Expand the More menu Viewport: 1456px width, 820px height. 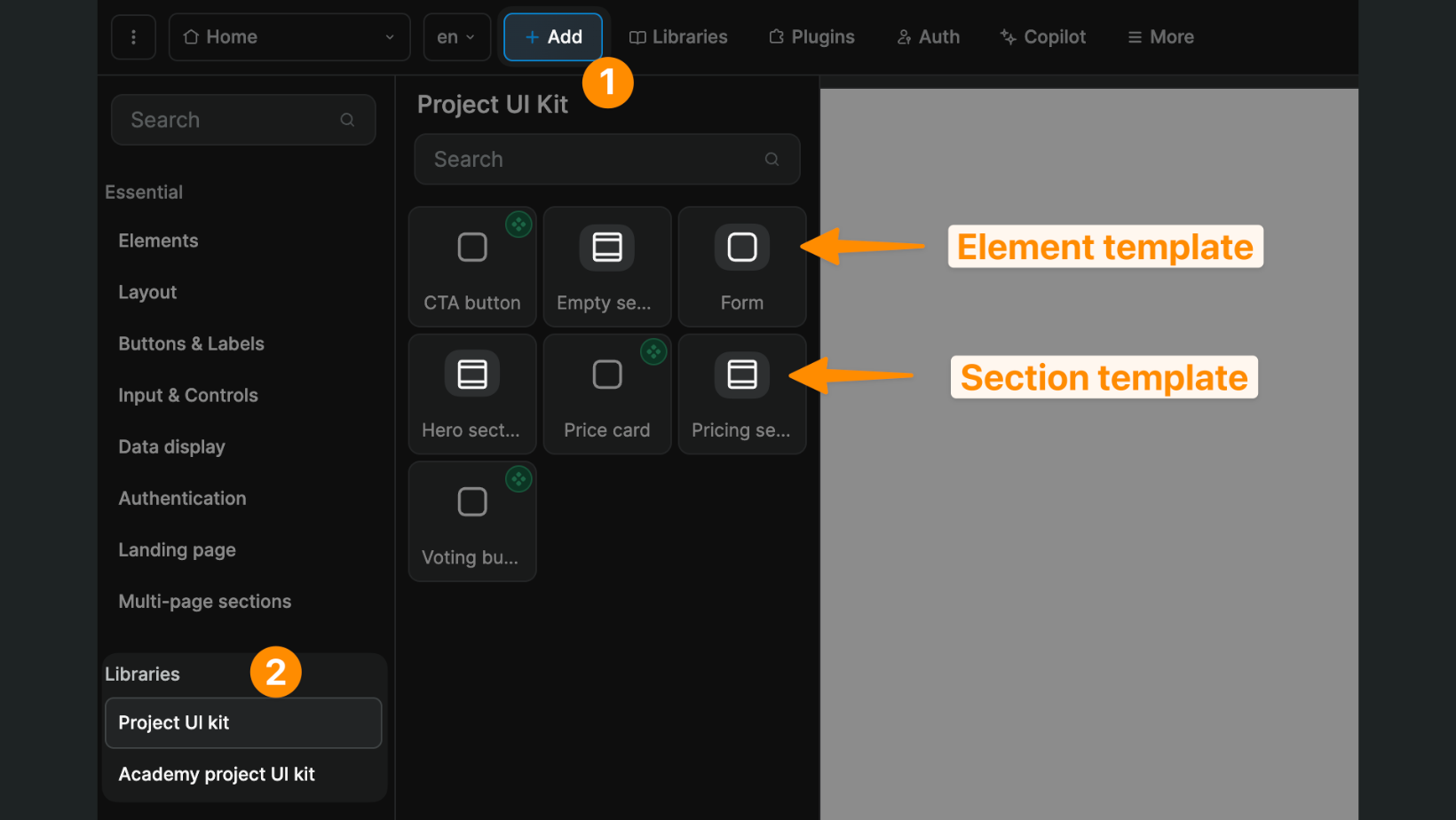tap(1159, 36)
